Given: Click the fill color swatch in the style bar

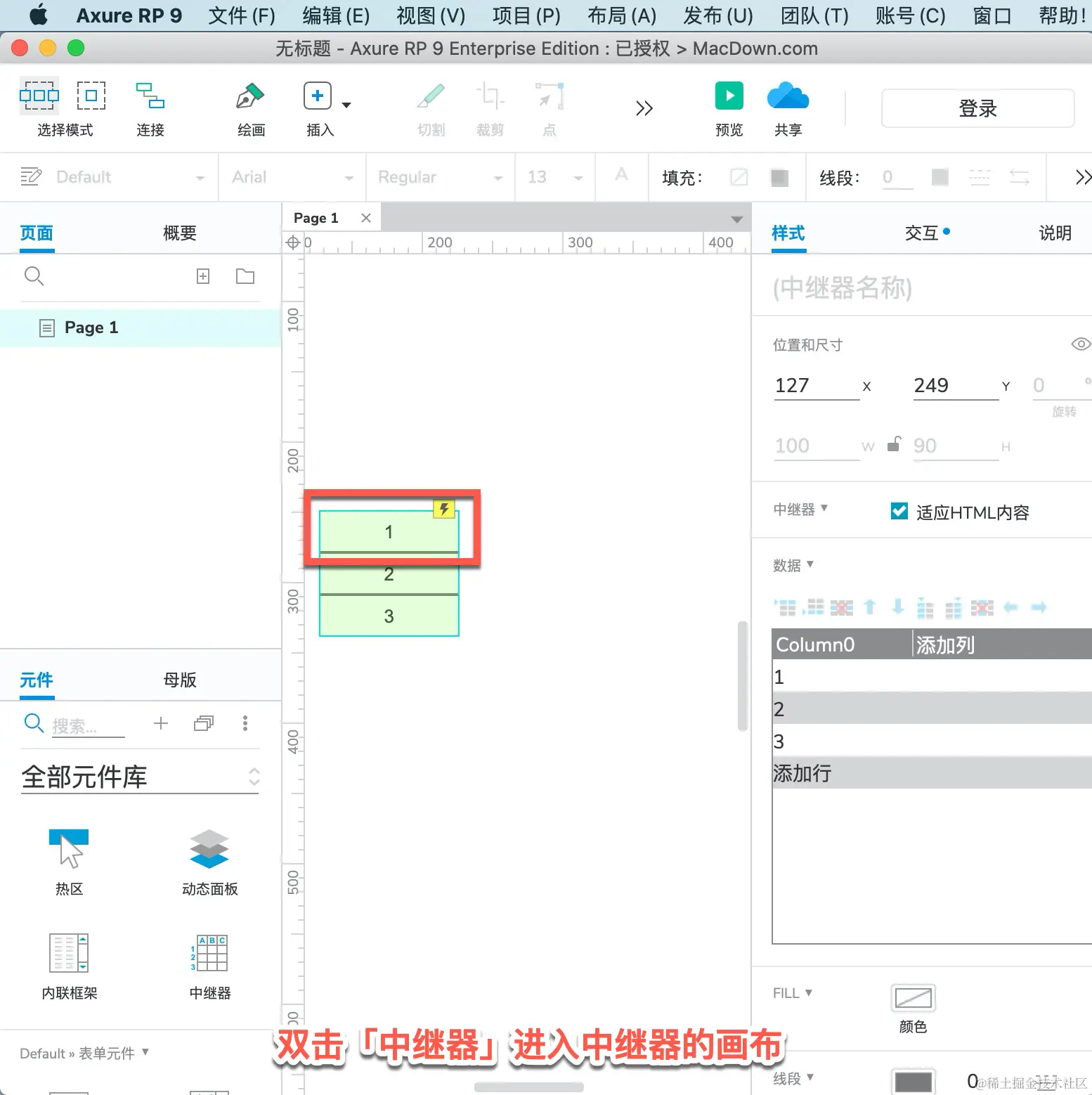Looking at the screenshot, I should 779,177.
